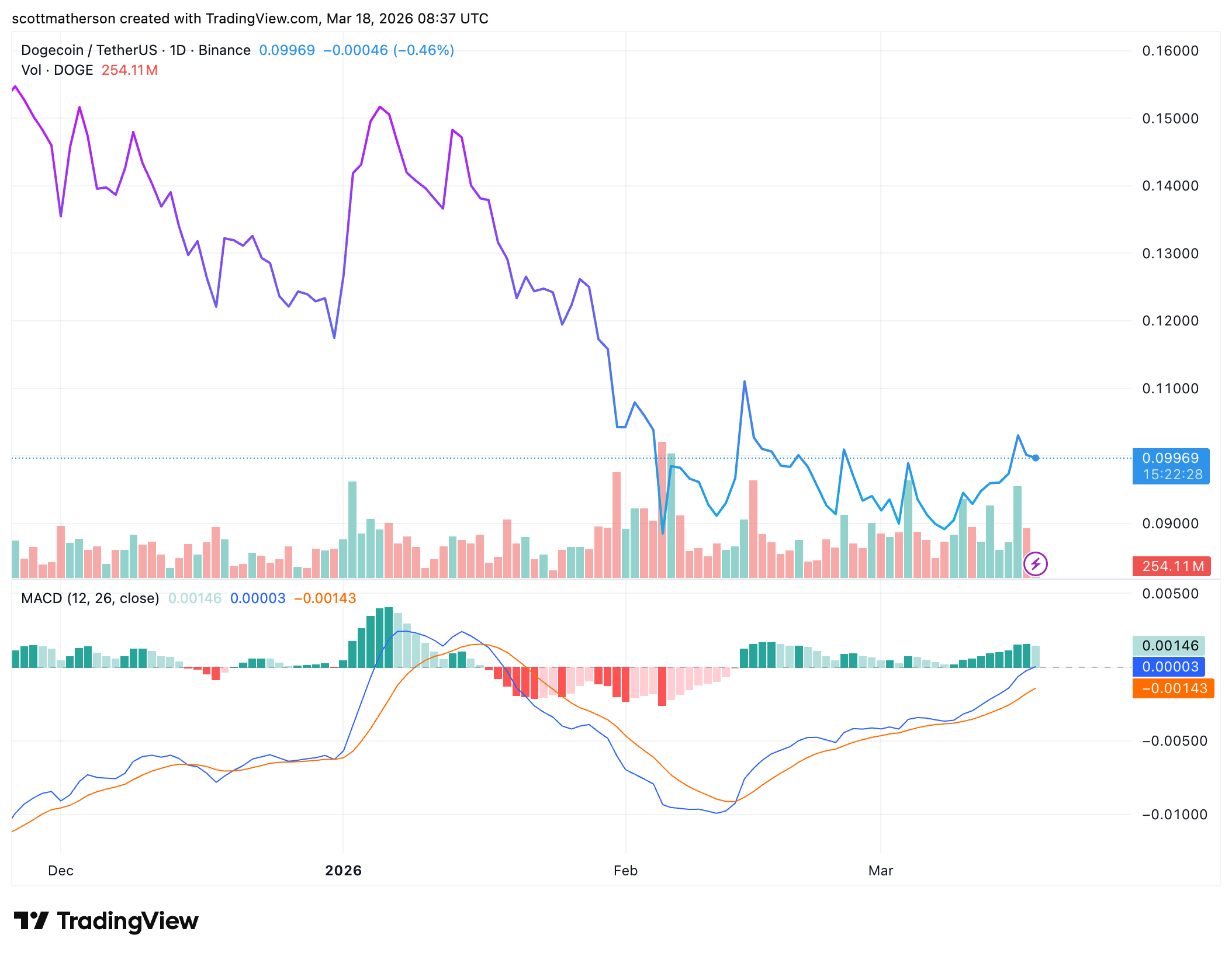Click the TradingView wordmark text
Image resolution: width=1232 pixels, height=956 pixels.
(127, 921)
